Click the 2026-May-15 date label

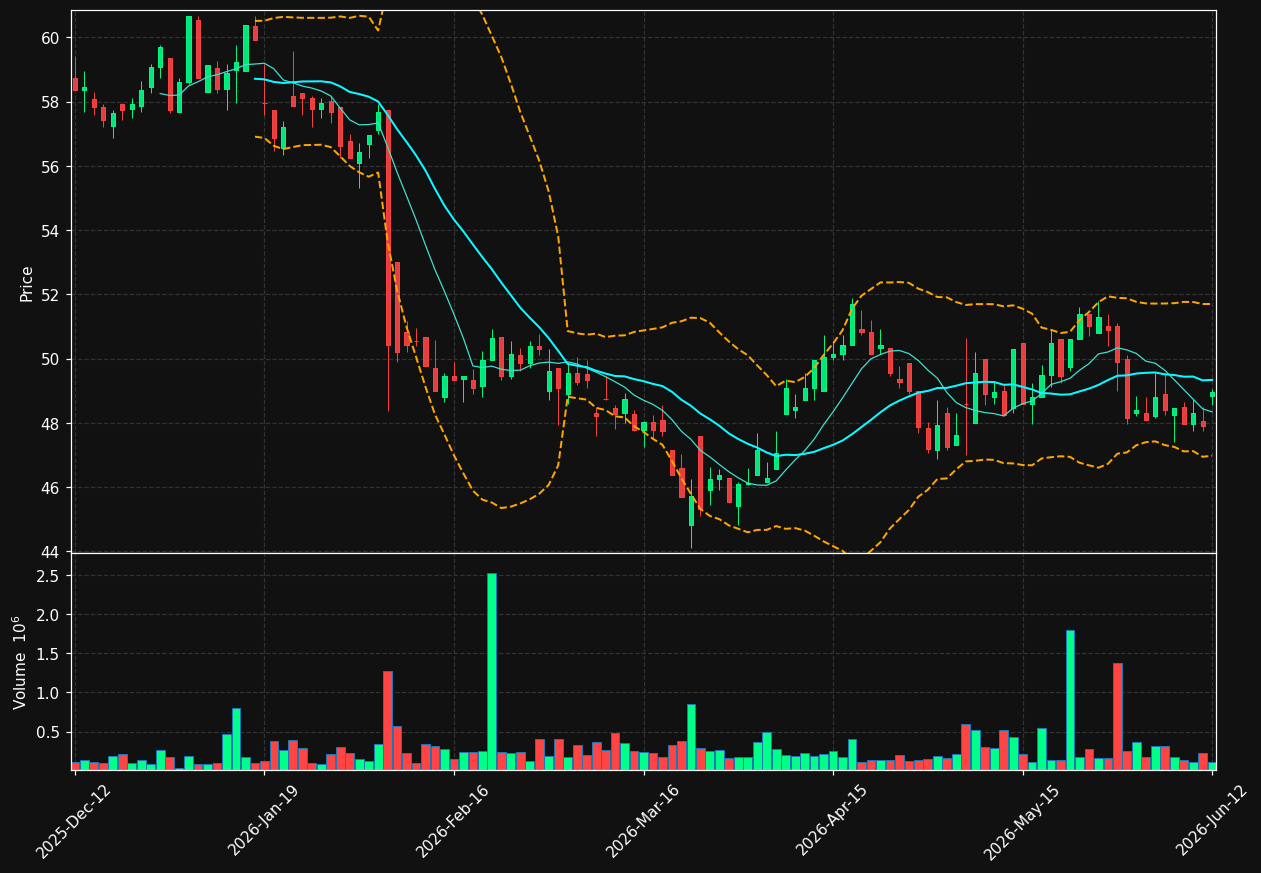[1022, 821]
